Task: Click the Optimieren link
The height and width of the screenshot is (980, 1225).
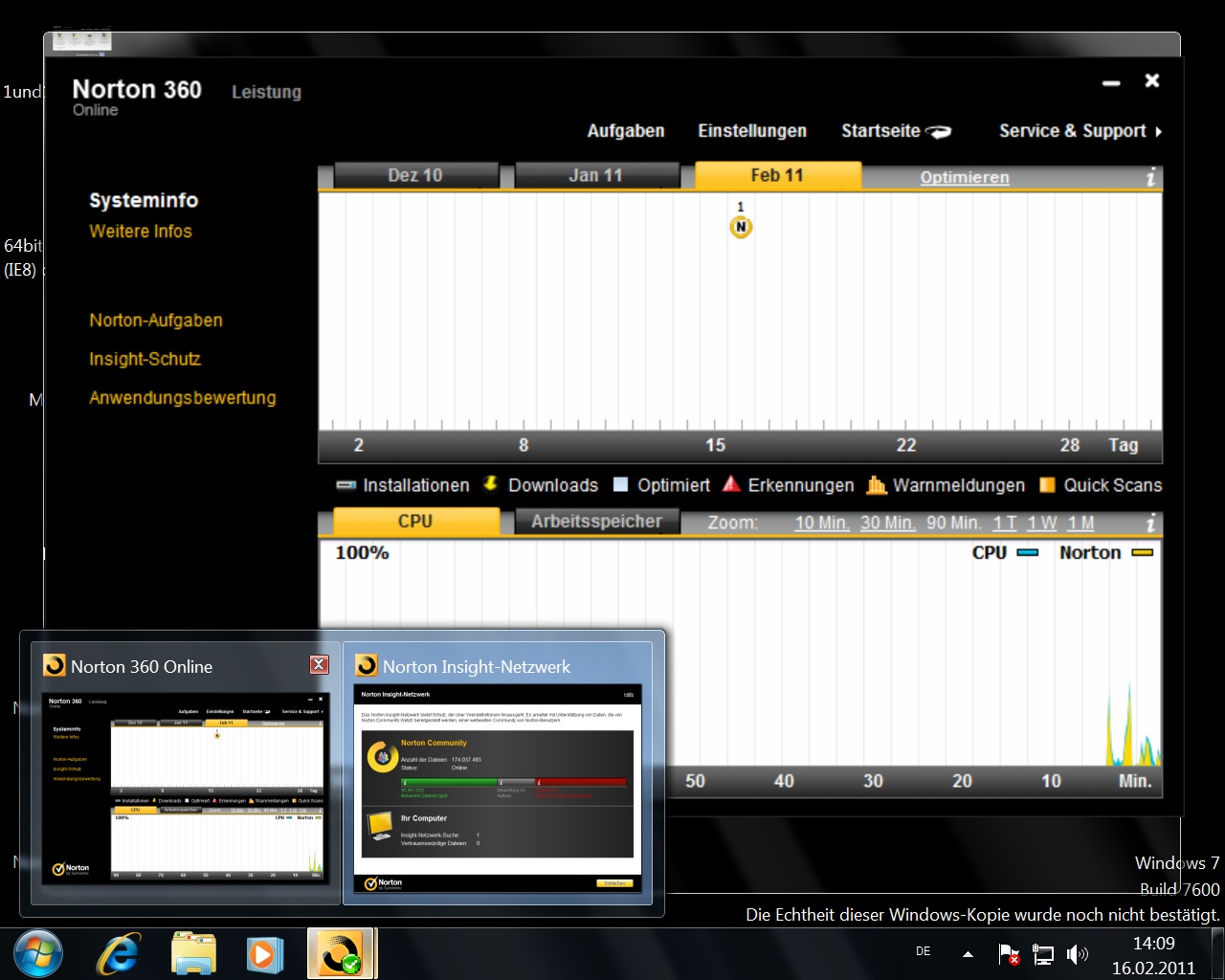Action: [964, 177]
